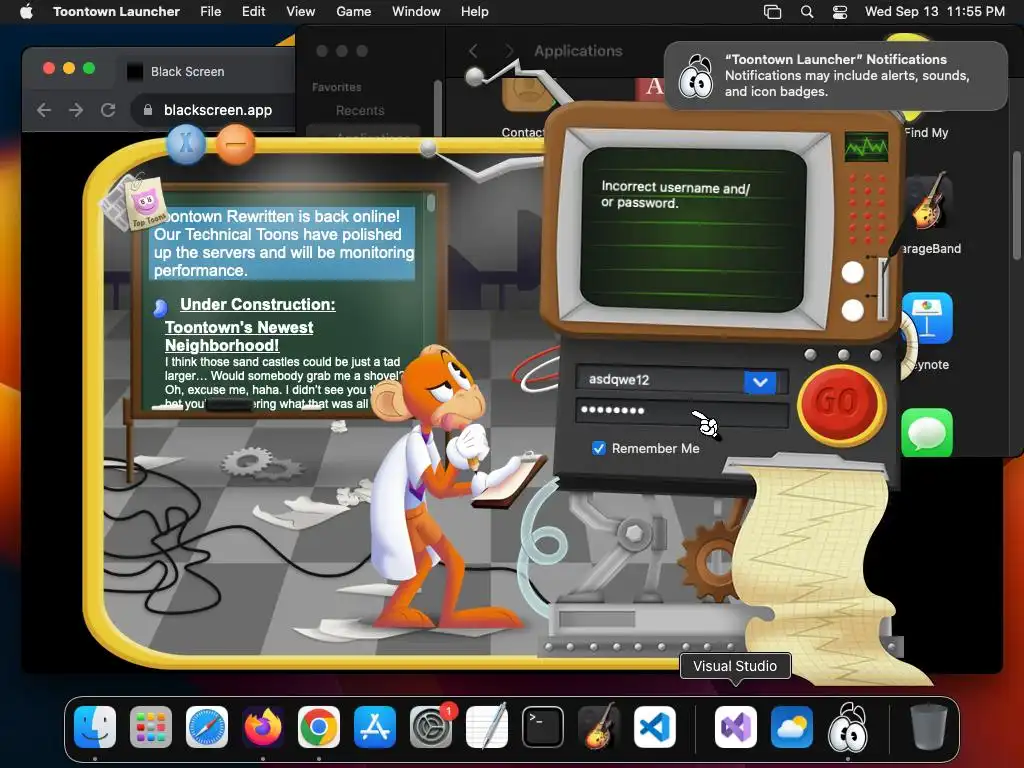The height and width of the screenshot is (768, 1024).
Task: Open Firefox from the Dock
Action: 263,727
